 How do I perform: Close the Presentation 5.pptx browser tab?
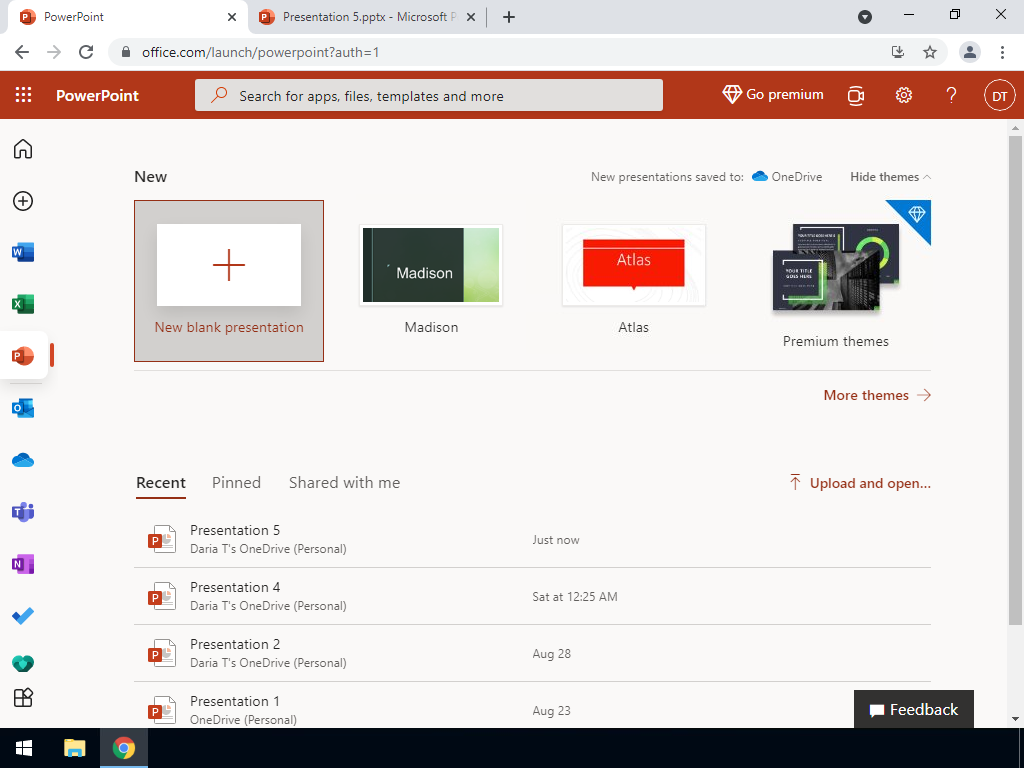click(x=472, y=17)
